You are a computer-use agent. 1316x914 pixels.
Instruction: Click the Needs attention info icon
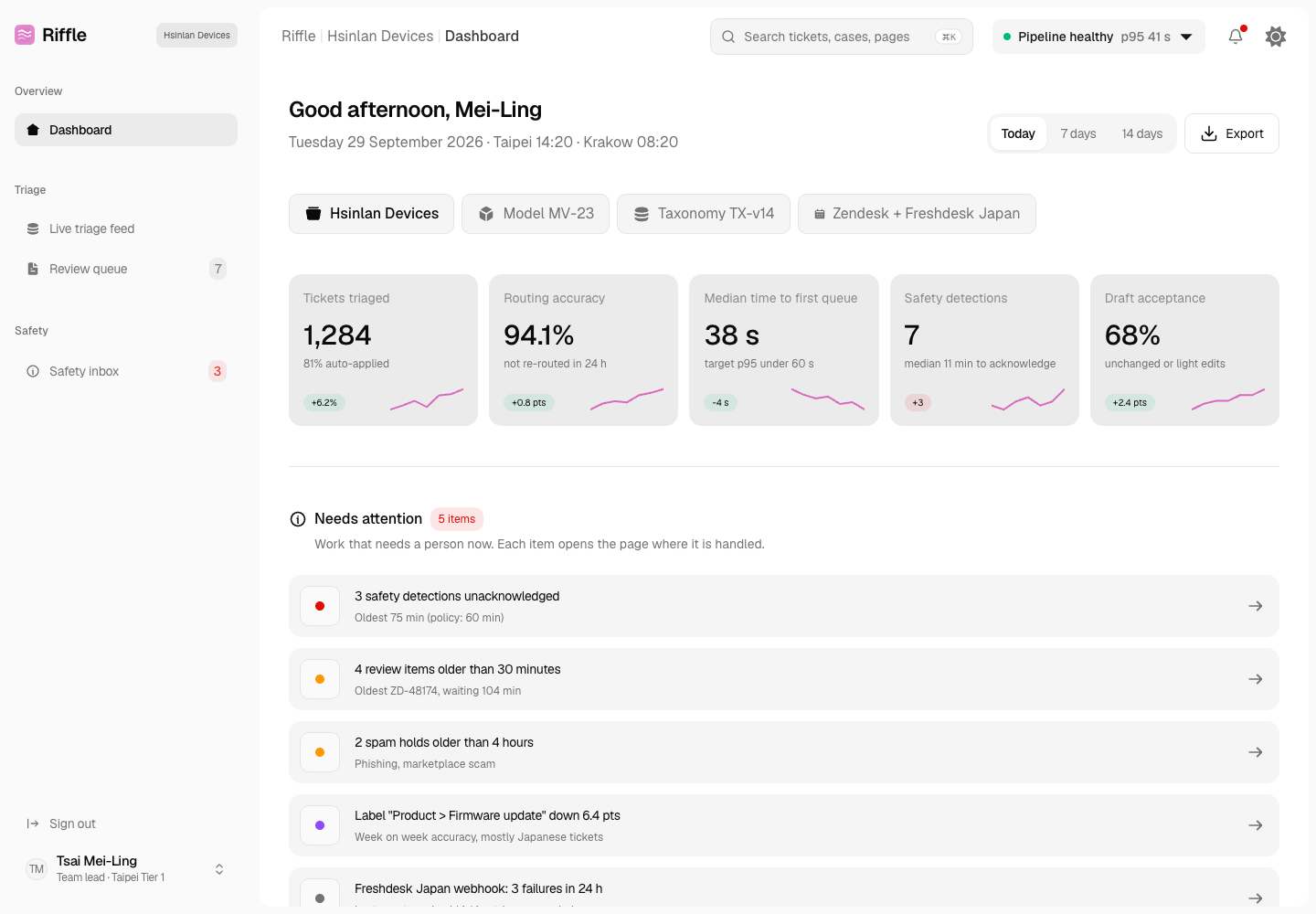click(298, 519)
